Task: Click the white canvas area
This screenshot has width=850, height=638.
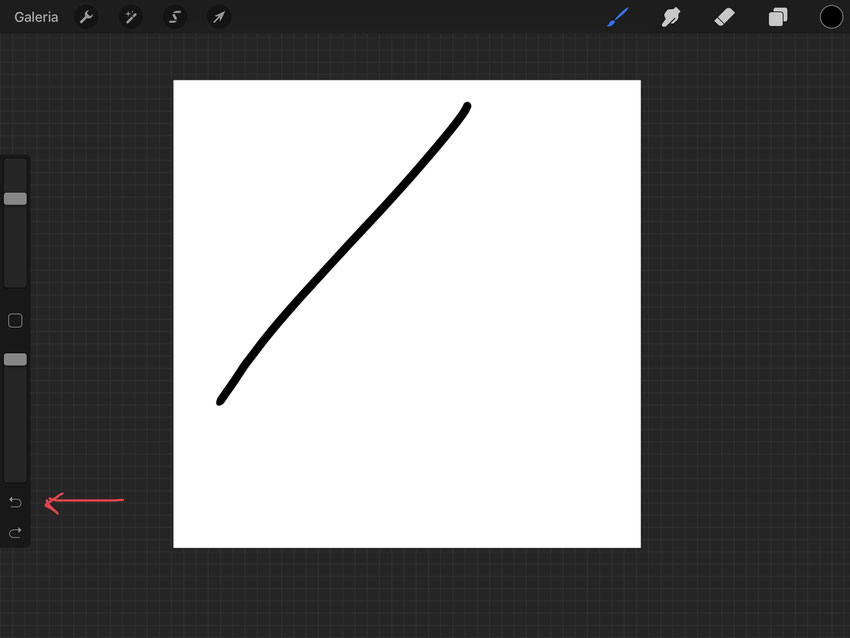Action: coord(407,314)
